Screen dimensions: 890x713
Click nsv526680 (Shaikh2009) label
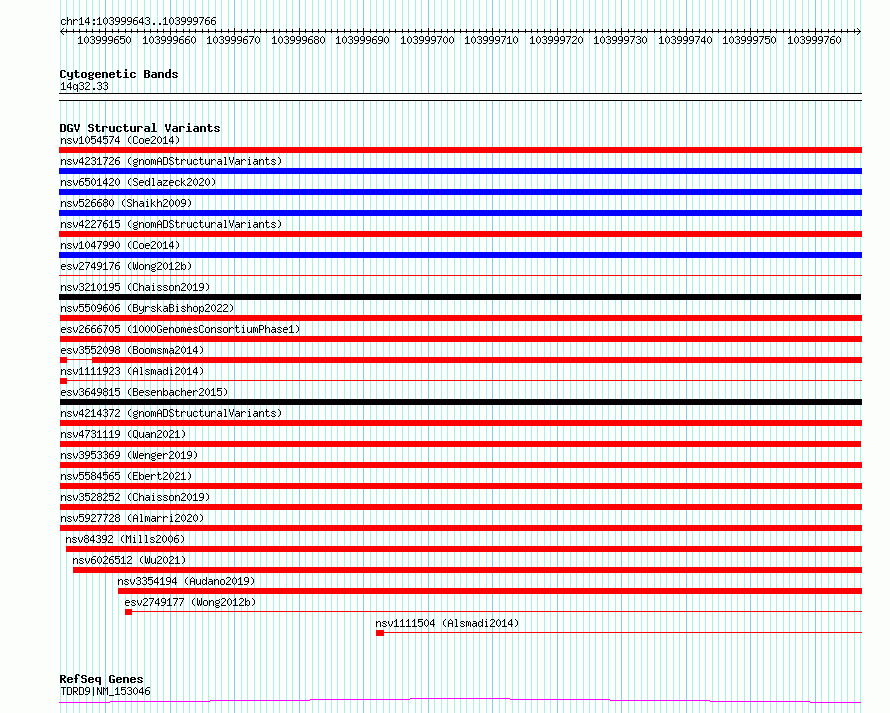tap(126, 203)
